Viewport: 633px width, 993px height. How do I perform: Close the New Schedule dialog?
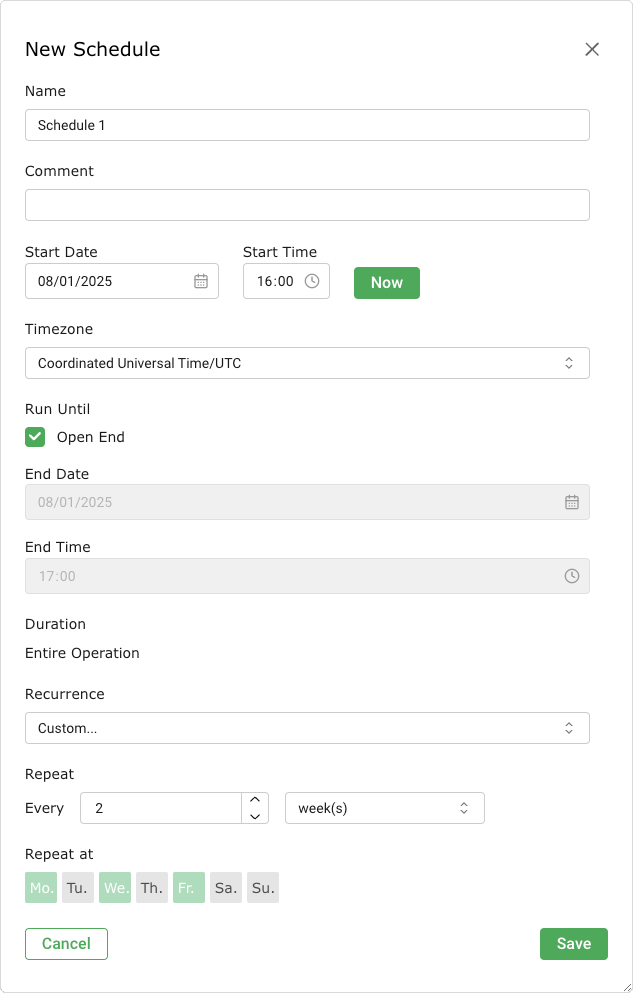pos(592,49)
